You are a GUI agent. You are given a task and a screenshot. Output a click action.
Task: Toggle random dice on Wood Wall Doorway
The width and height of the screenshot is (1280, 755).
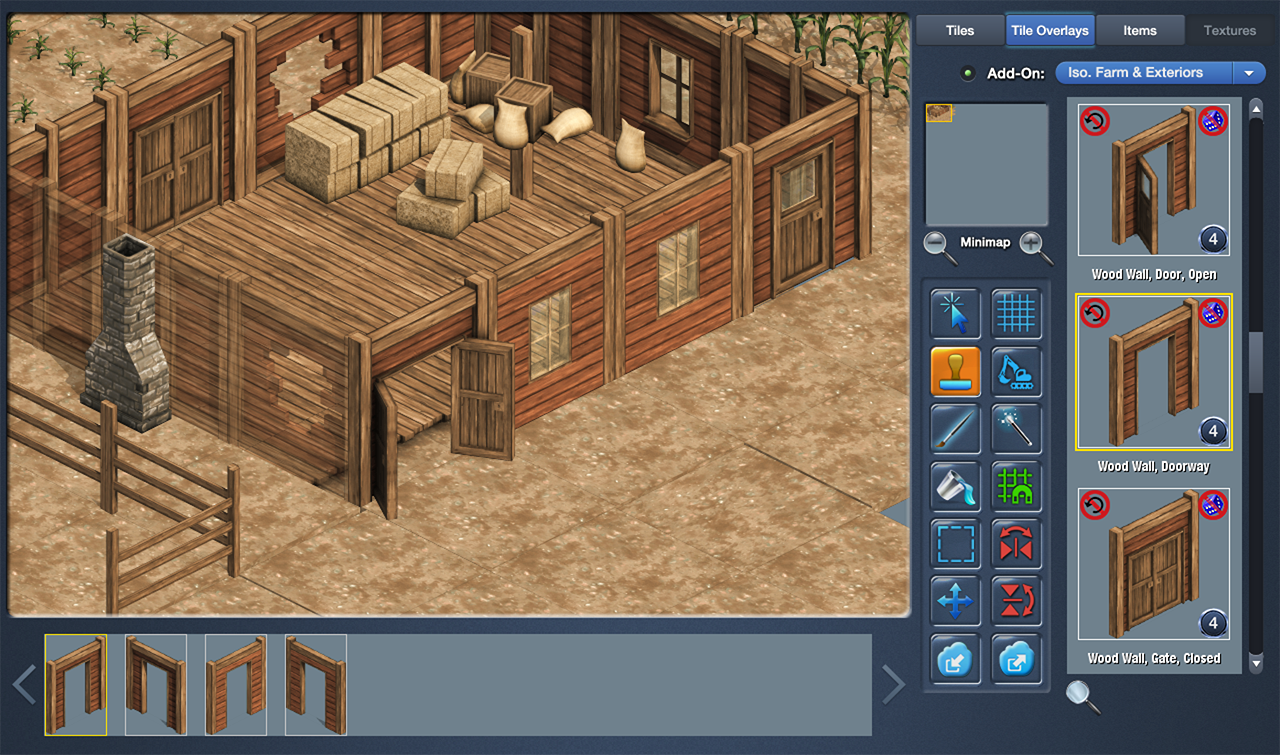coord(1212,313)
